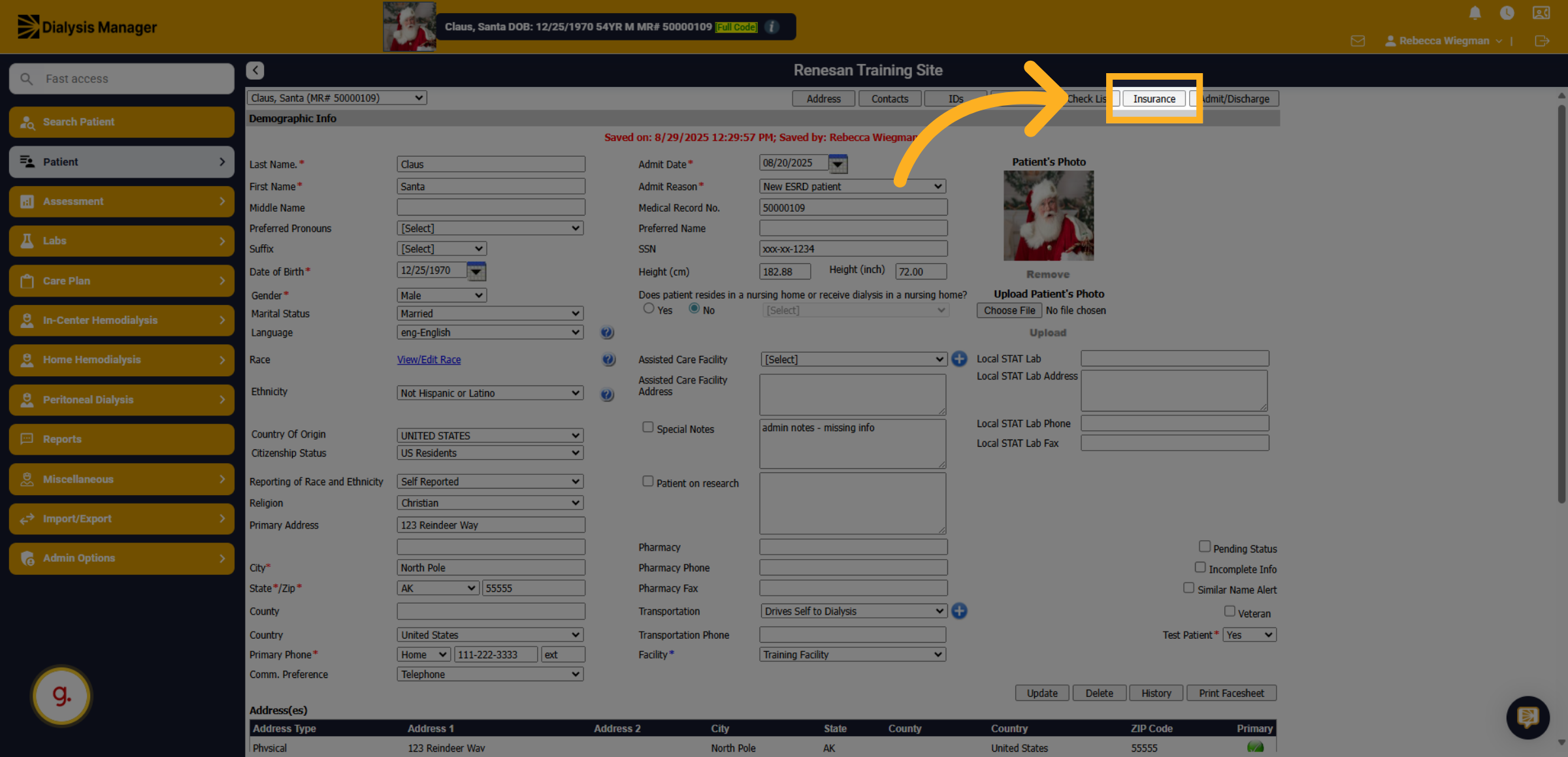Open the Admit Date calendar picker

pos(838,164)
